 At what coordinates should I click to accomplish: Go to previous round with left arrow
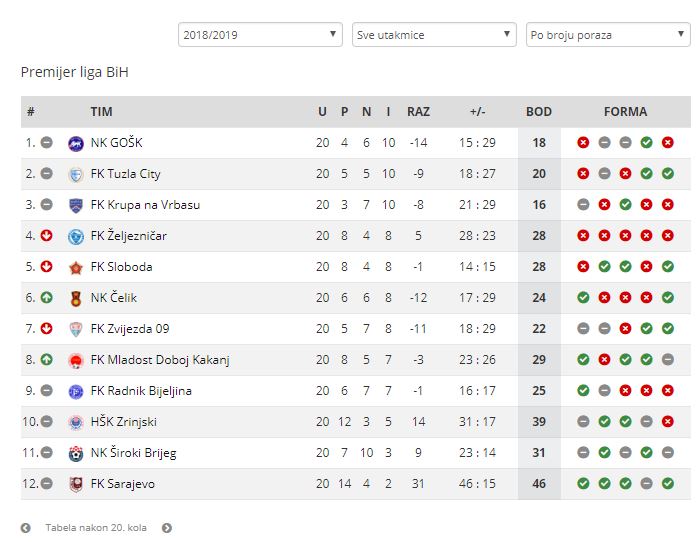click(26, 528)
